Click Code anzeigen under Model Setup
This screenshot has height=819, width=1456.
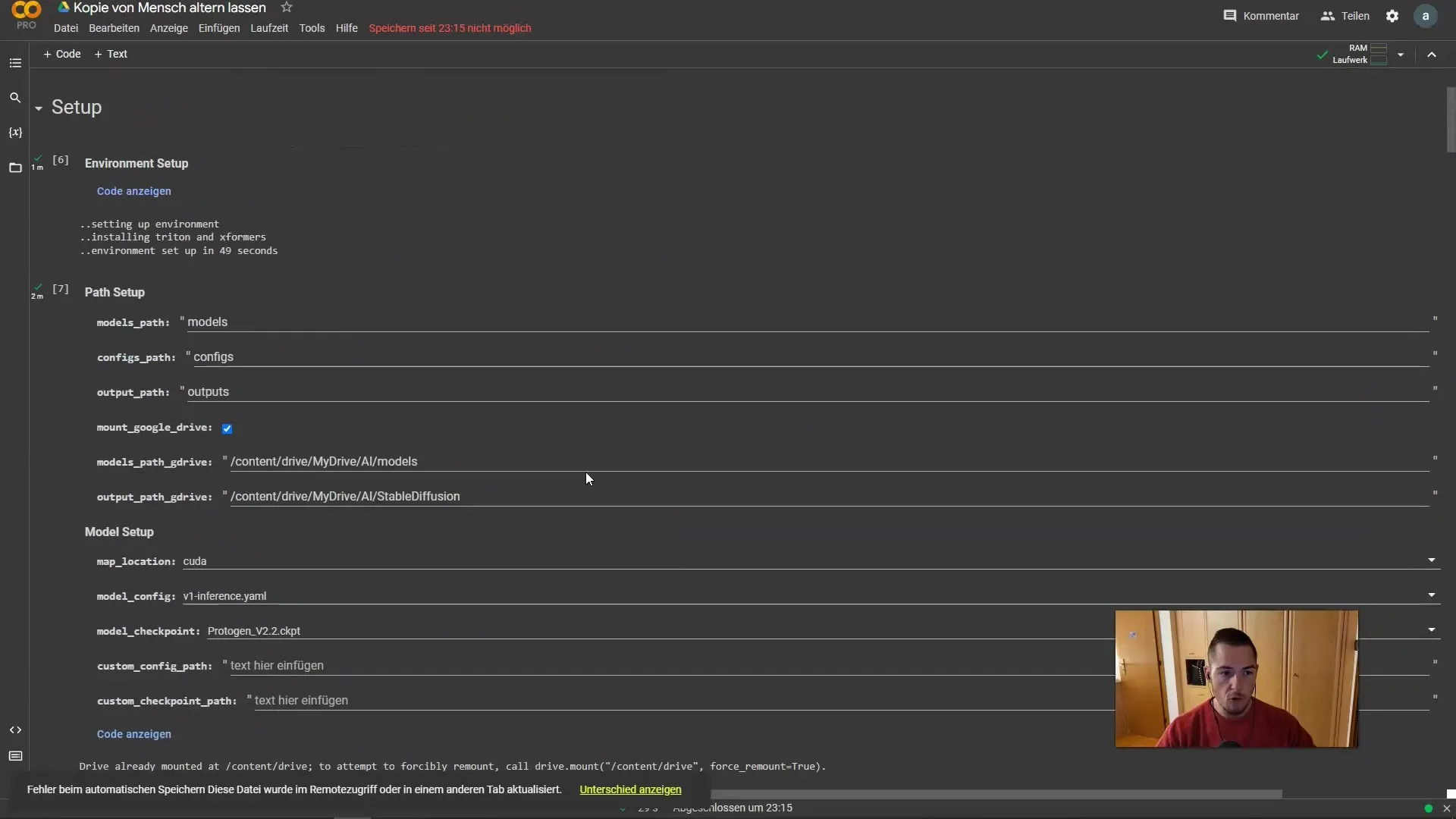[x=134, y=733]
